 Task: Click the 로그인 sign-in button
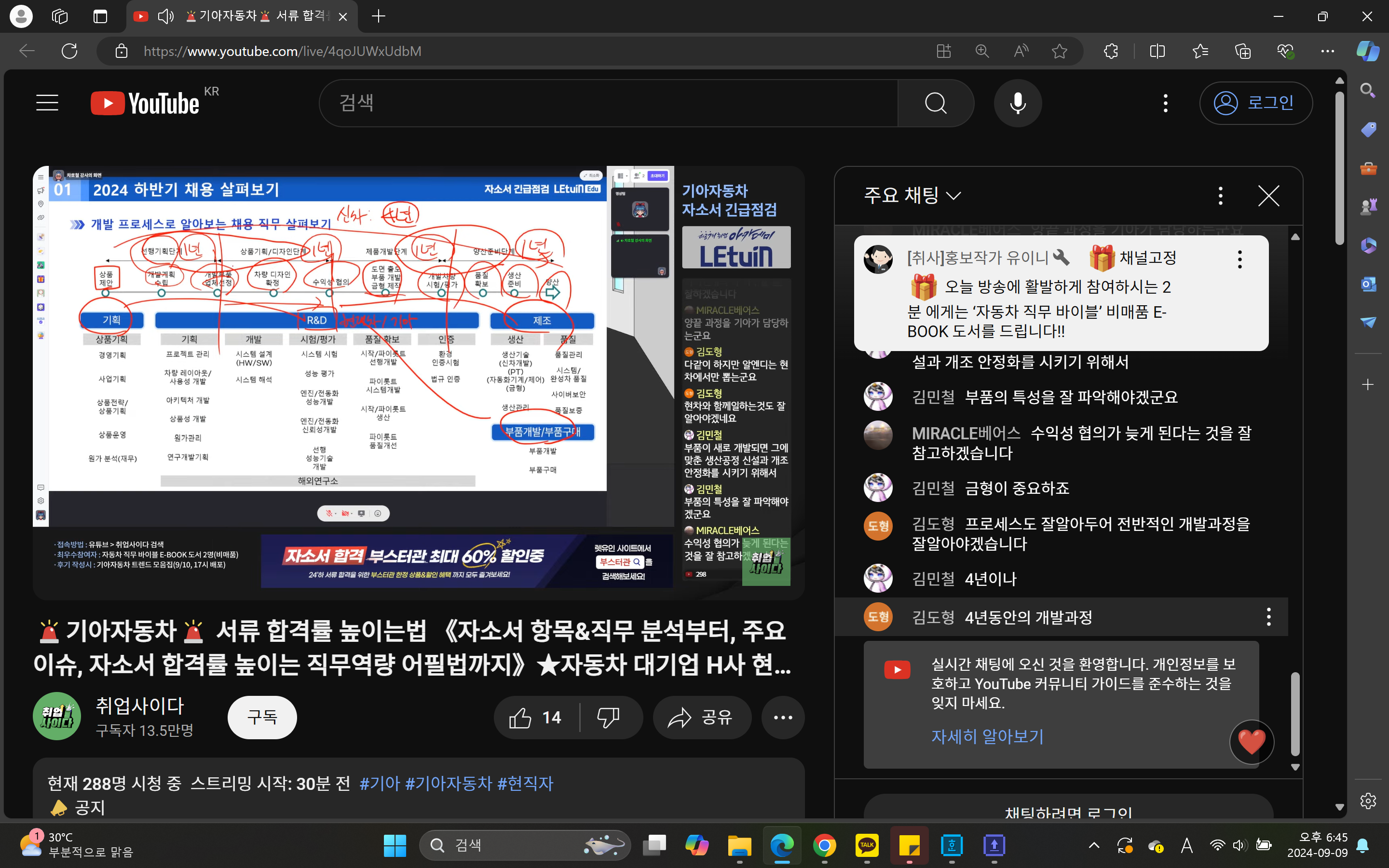[1255, 103]
